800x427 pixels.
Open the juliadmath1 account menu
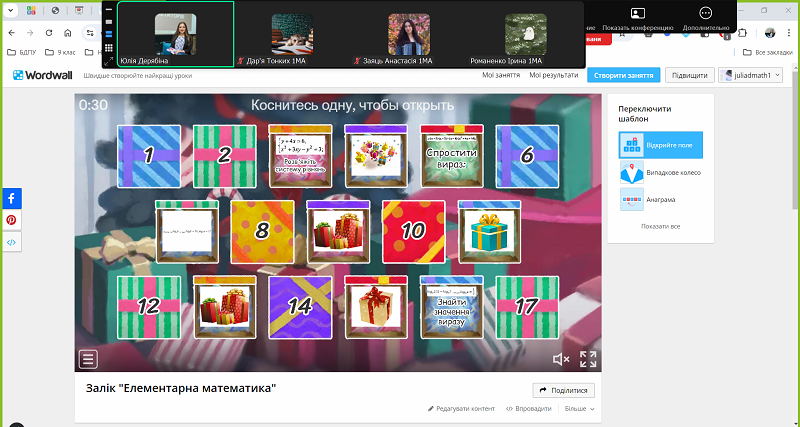pyautogui.click(x=750, y=75)
